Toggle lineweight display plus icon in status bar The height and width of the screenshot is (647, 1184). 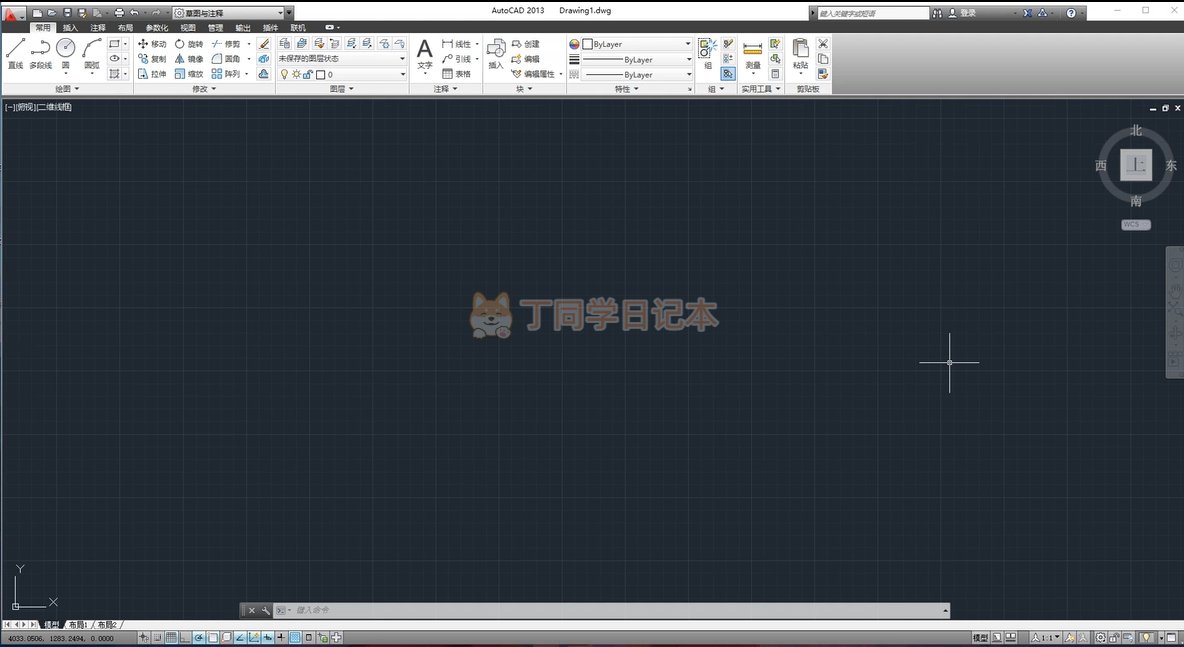coord(281,638)
